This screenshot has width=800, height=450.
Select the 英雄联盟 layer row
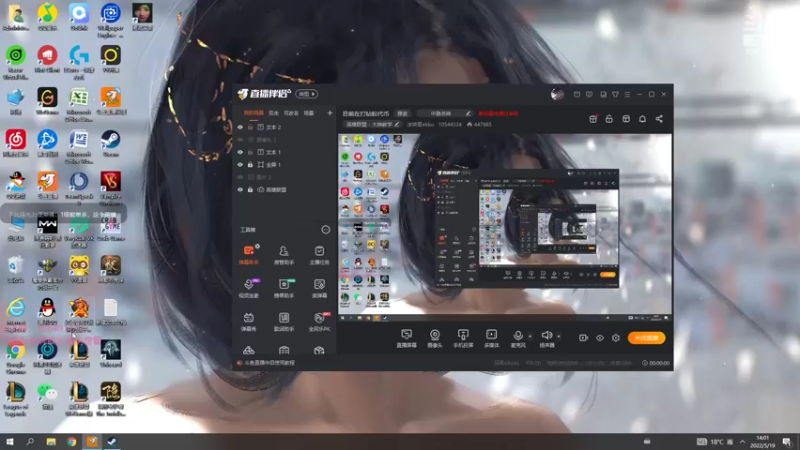285,190
